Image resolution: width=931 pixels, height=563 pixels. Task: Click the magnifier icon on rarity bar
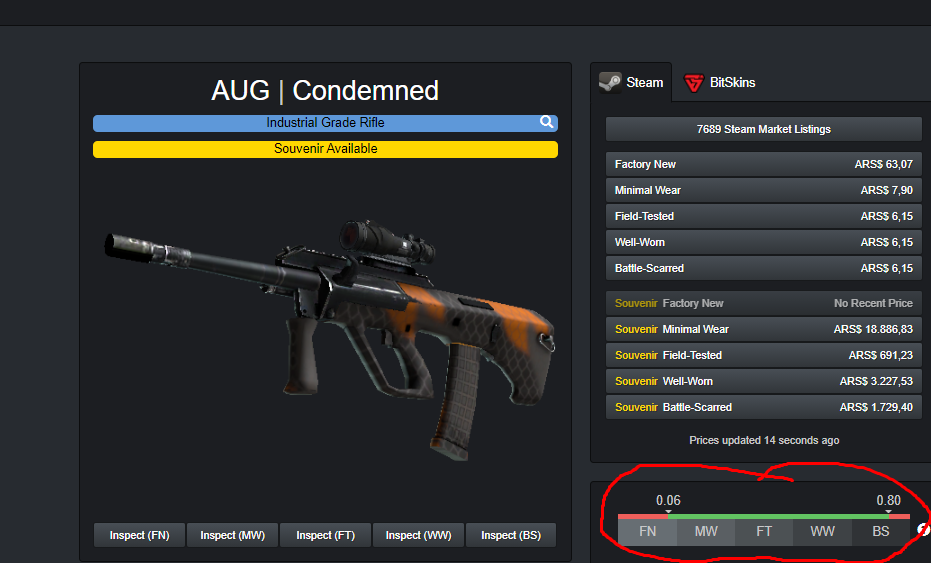pos(546,122)
